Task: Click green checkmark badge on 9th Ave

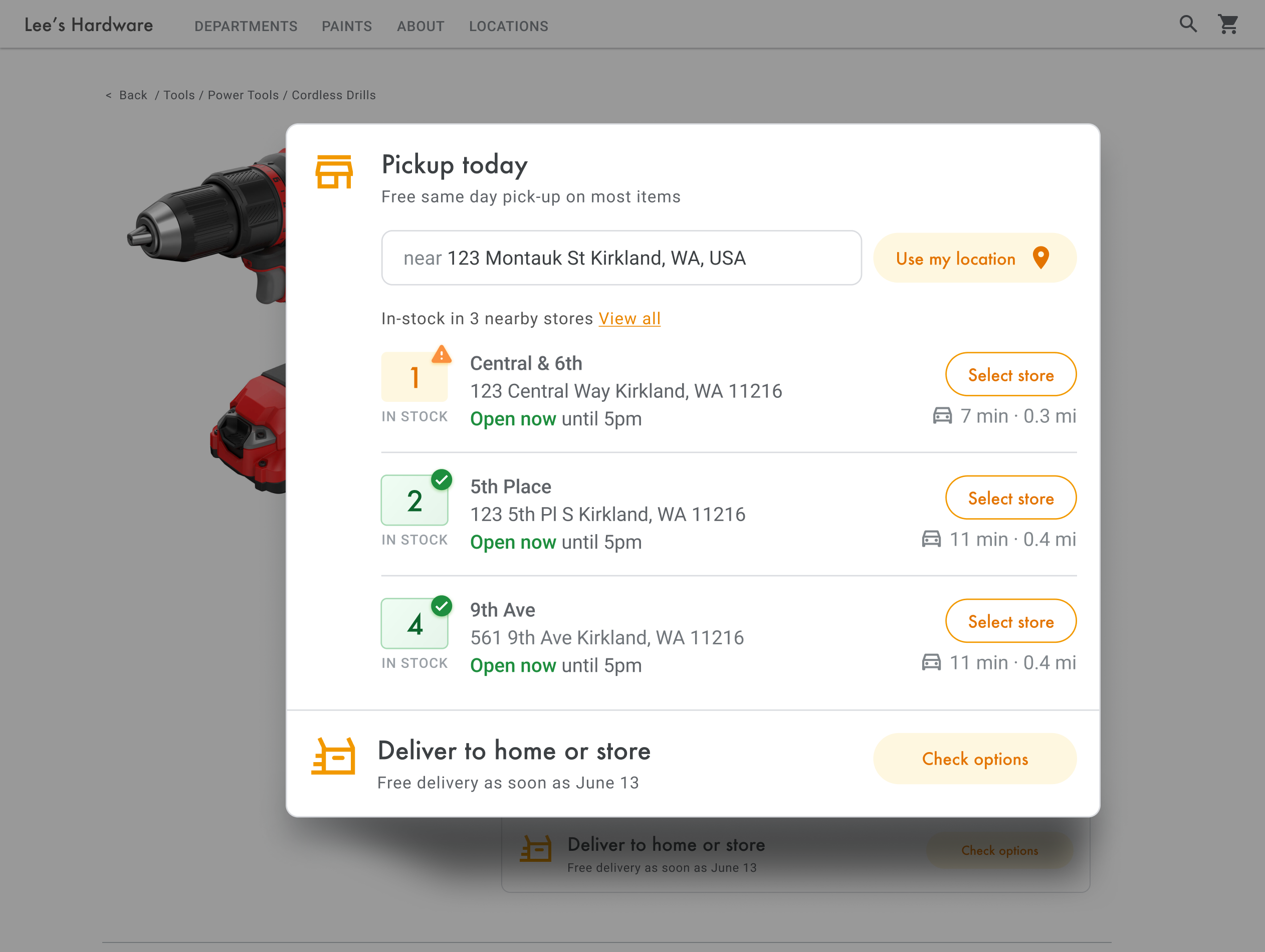Action: [x=442, y=605]
